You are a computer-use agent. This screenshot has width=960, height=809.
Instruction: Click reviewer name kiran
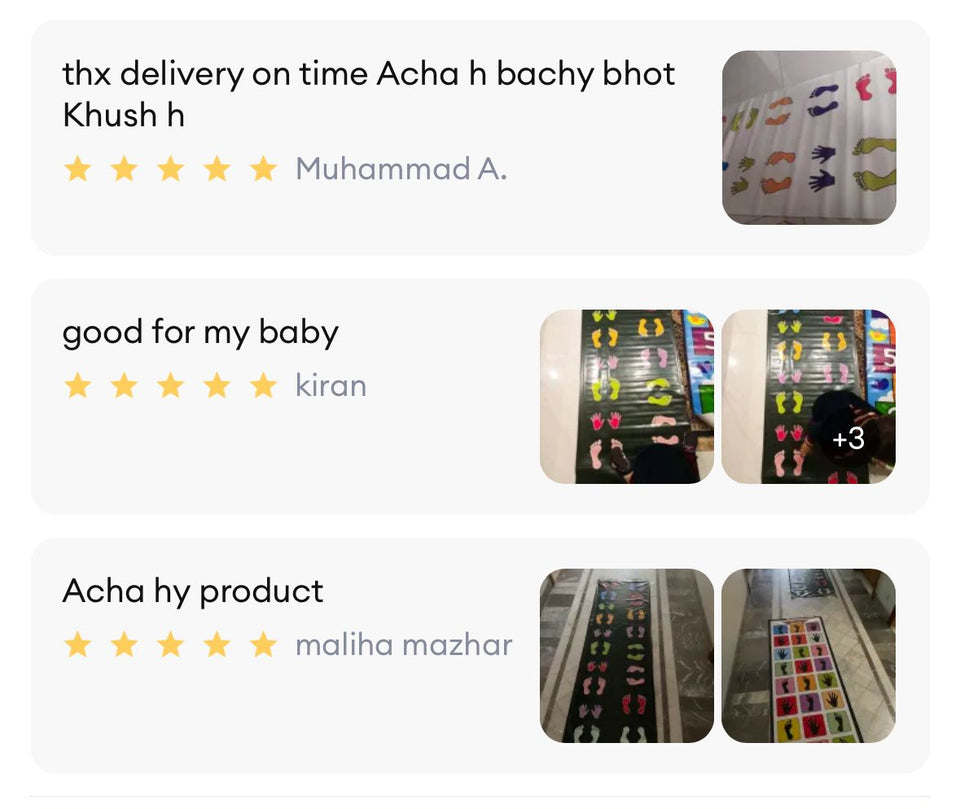331,386
